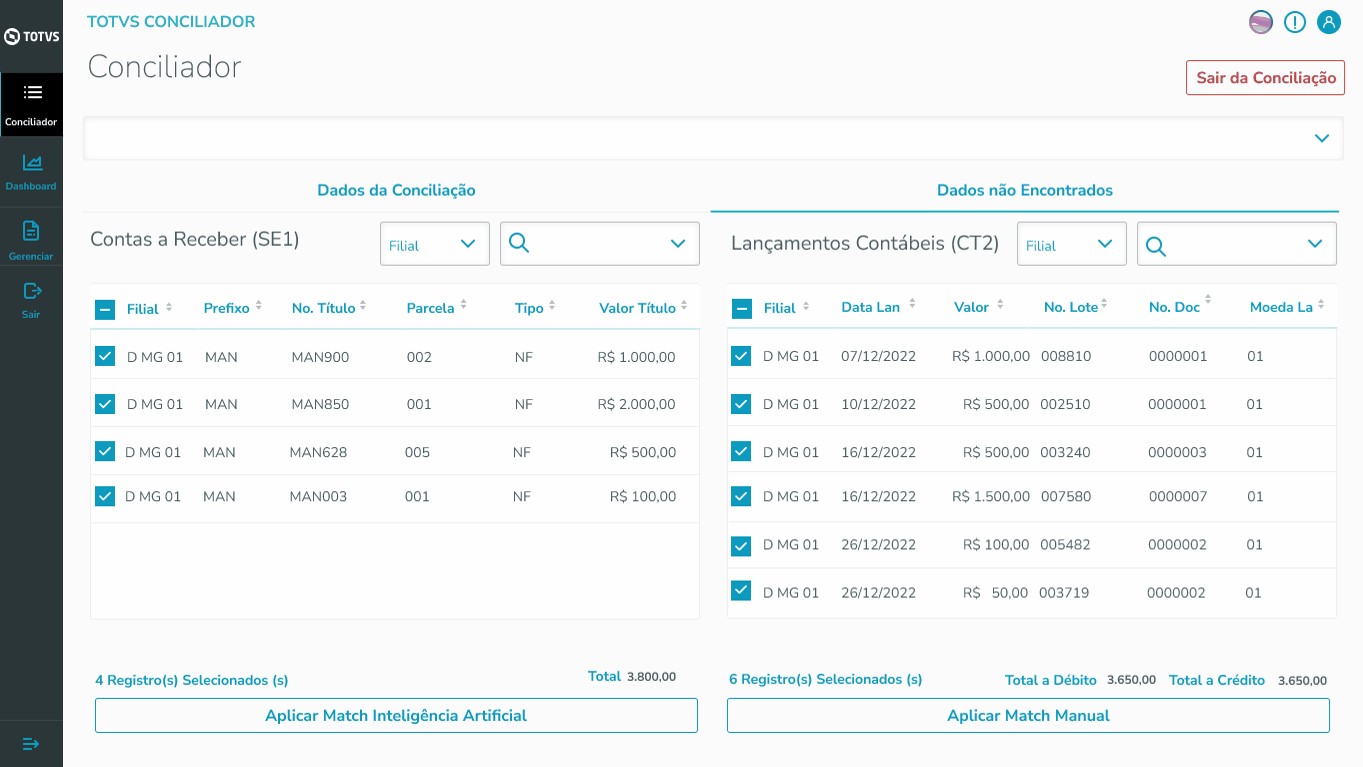
Task: Switch to Dados da Conciliação tab
Action: tap(396, 190)
